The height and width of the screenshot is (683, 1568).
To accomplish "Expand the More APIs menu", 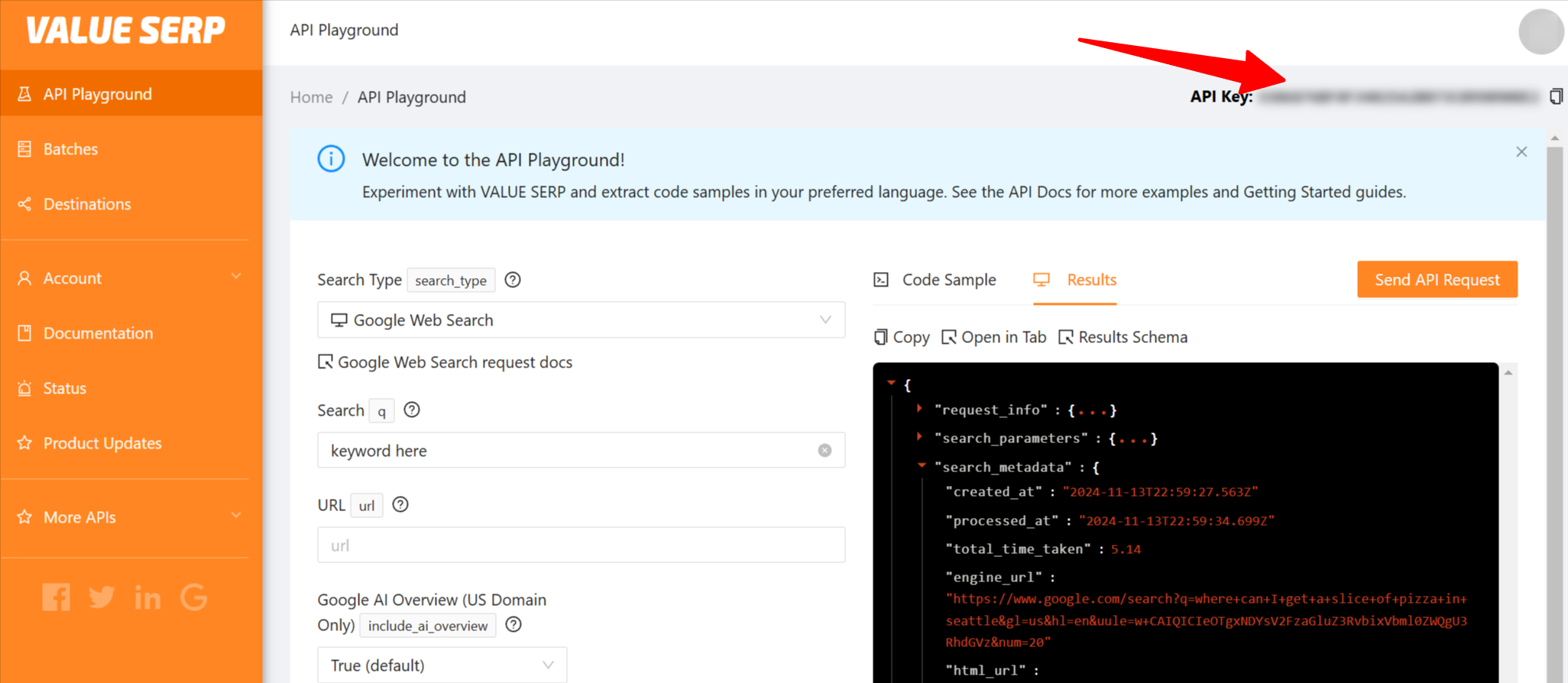I will click(x=131, y=517).
